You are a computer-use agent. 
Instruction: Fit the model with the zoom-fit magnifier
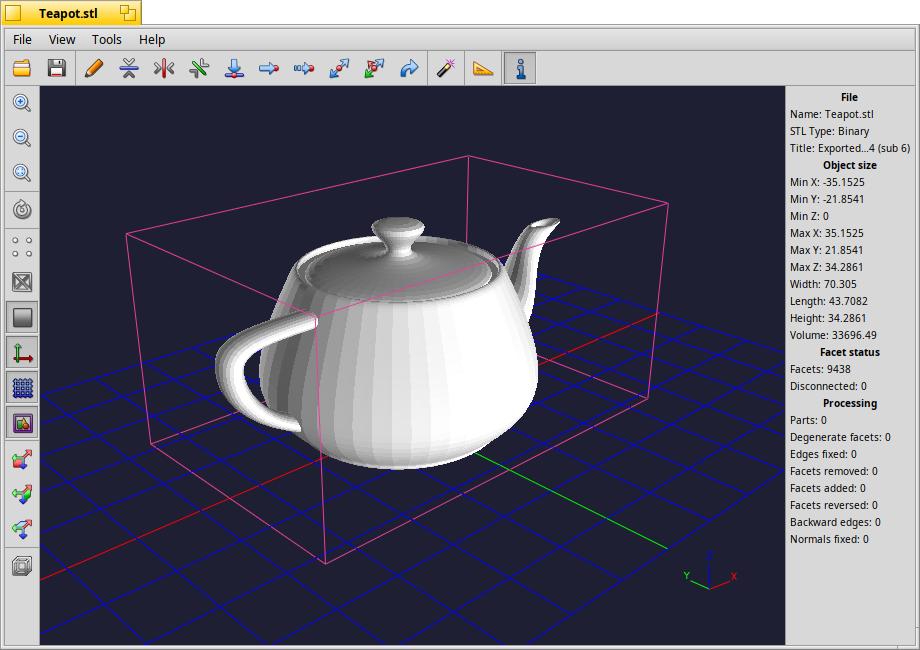[22, 173]
